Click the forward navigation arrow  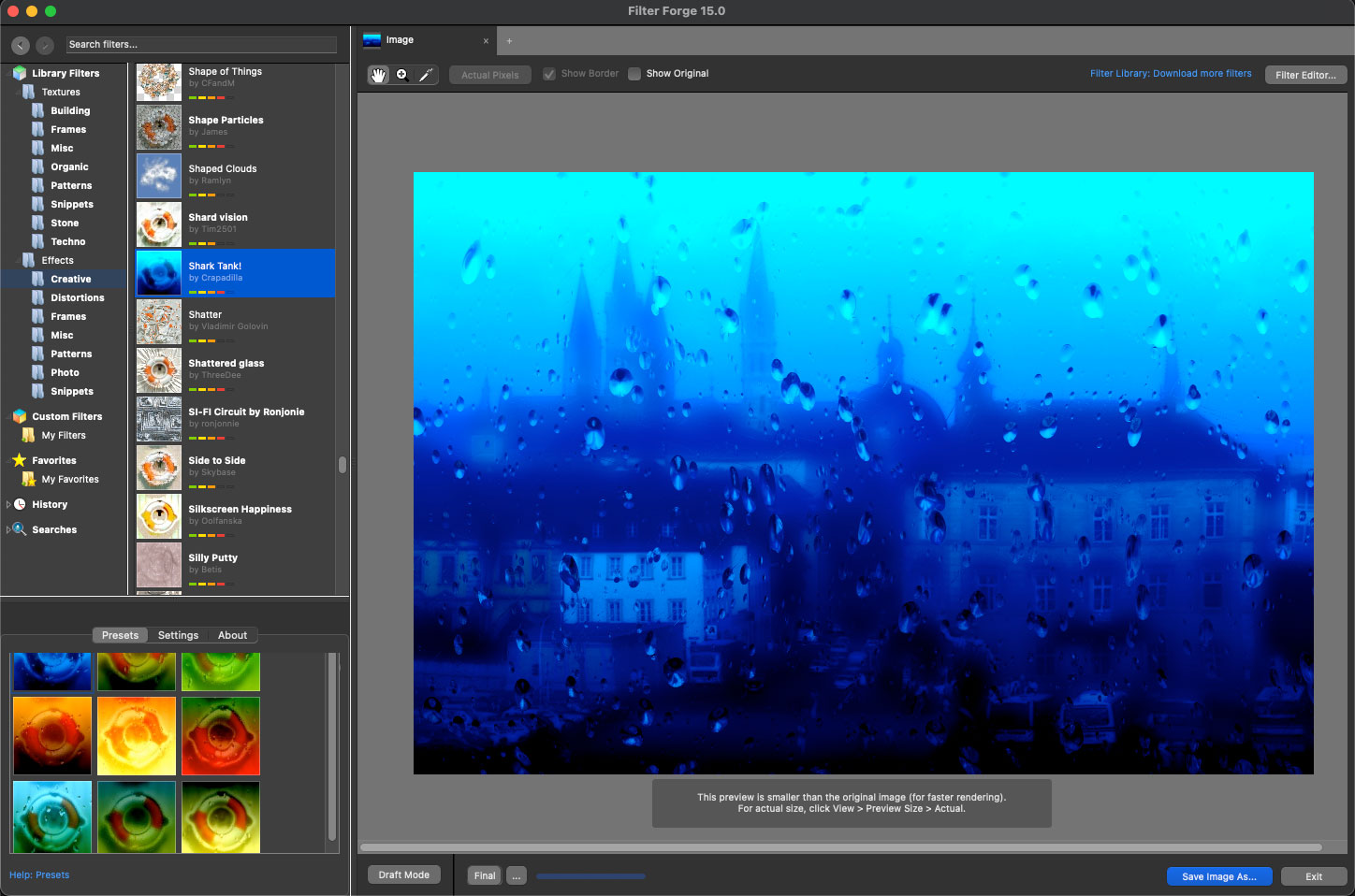45,45
